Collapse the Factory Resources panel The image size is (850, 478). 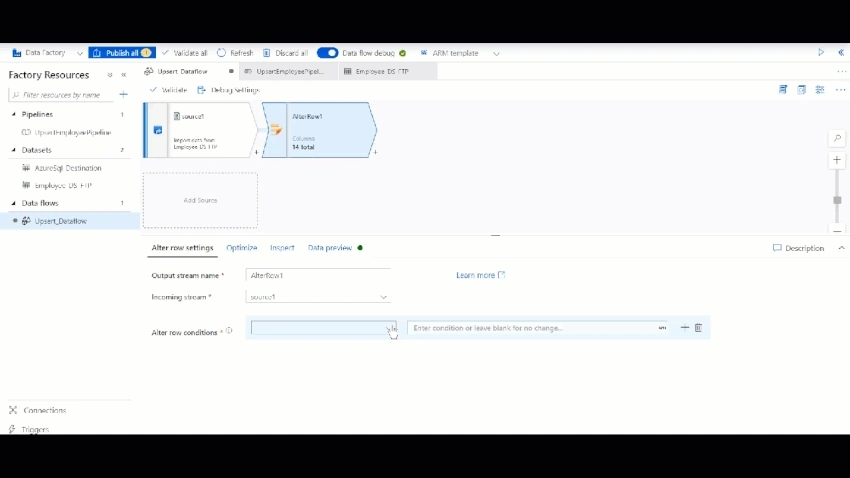124,75
